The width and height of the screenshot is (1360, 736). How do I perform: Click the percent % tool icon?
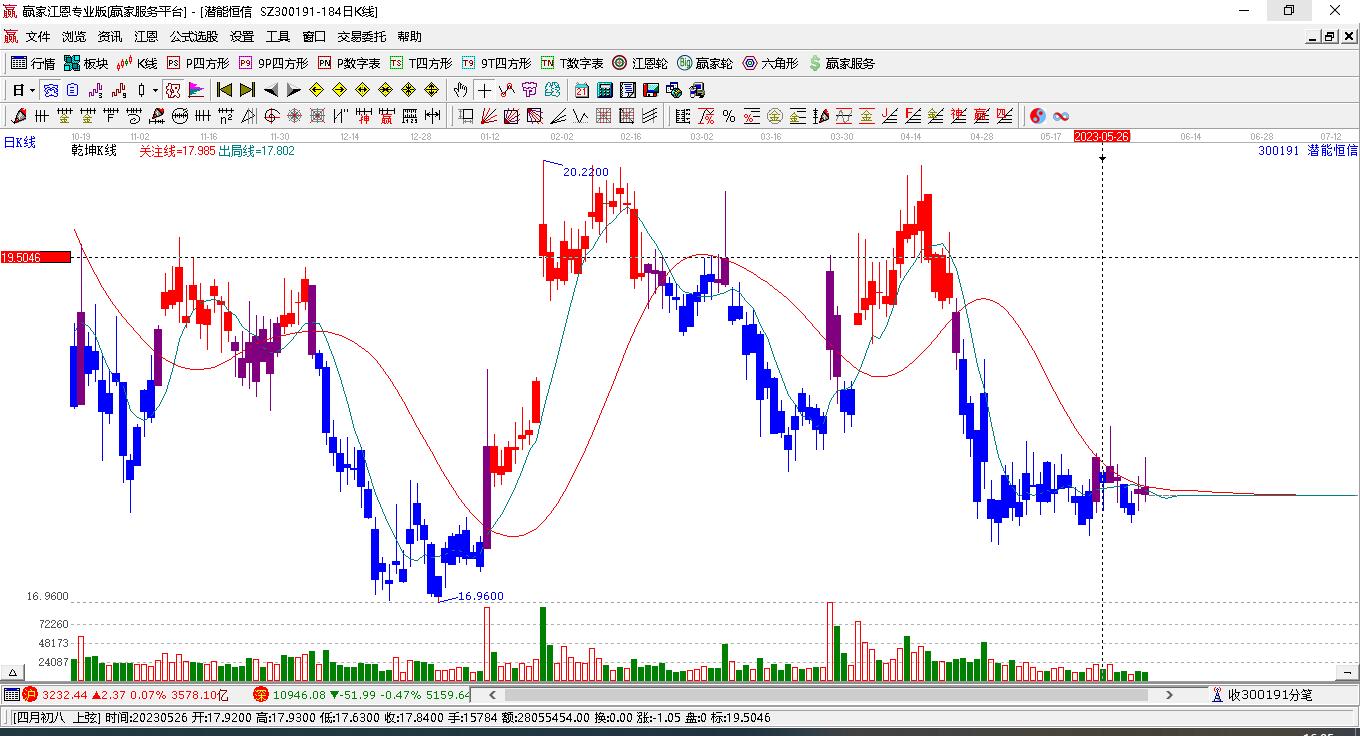tap(729, 116)
